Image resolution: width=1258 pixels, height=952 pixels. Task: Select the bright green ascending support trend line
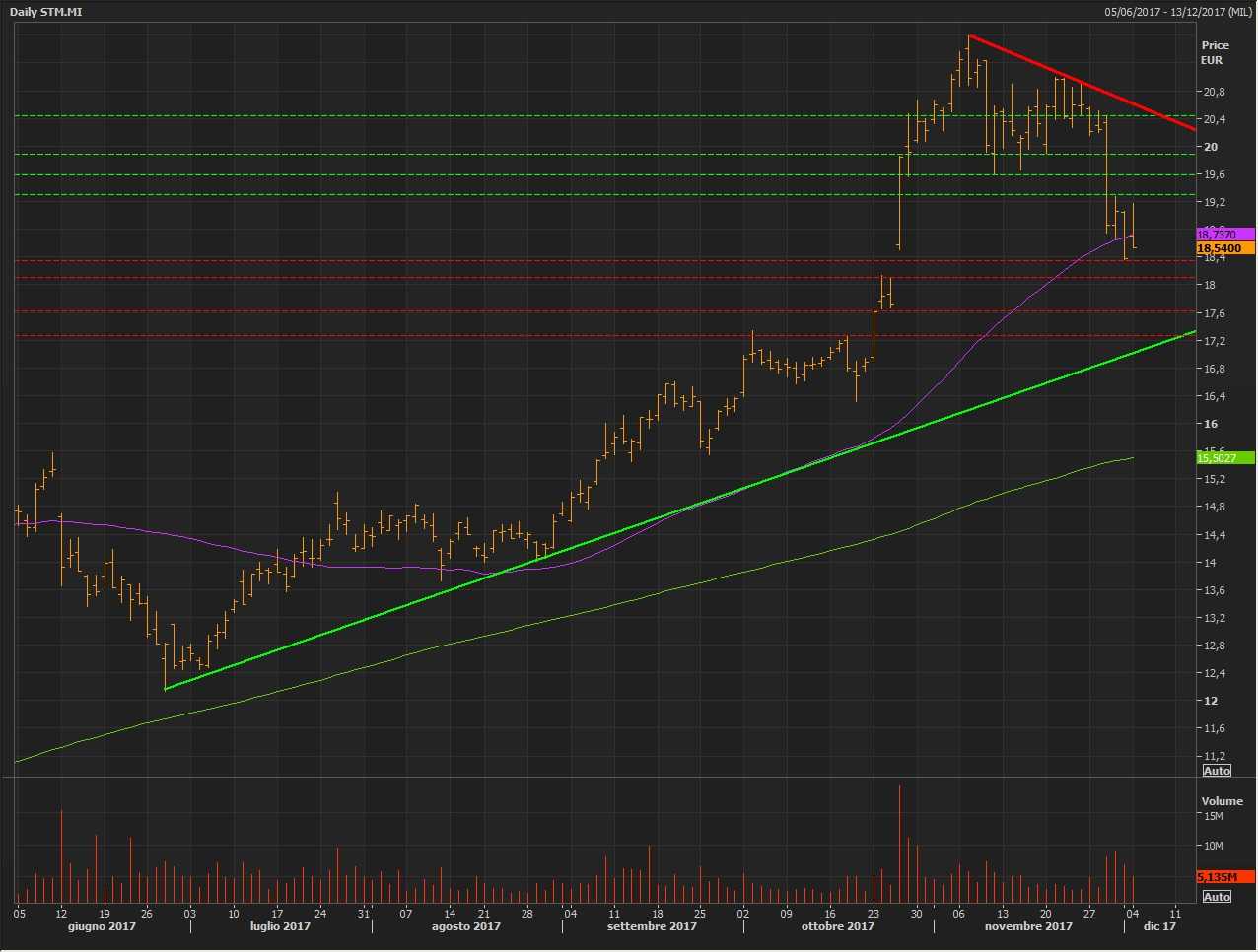pos(690,510)
